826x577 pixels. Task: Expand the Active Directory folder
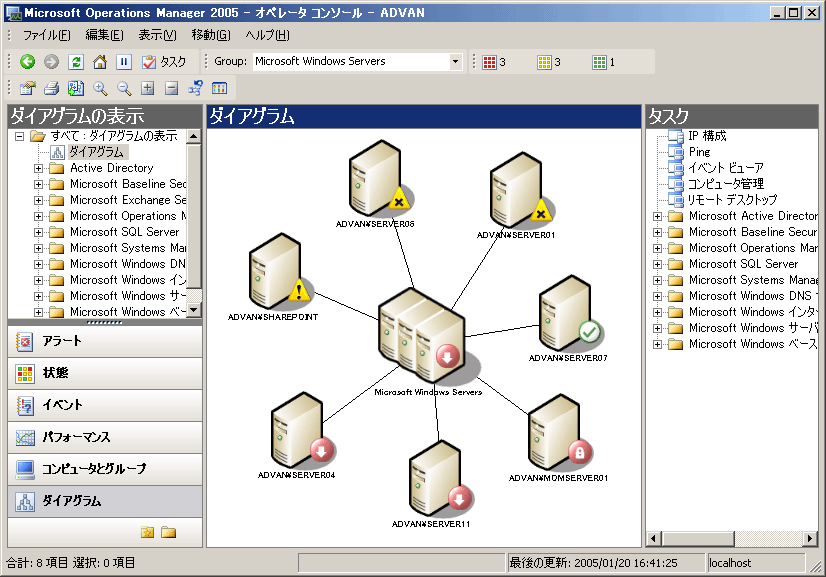click(38, 169)
